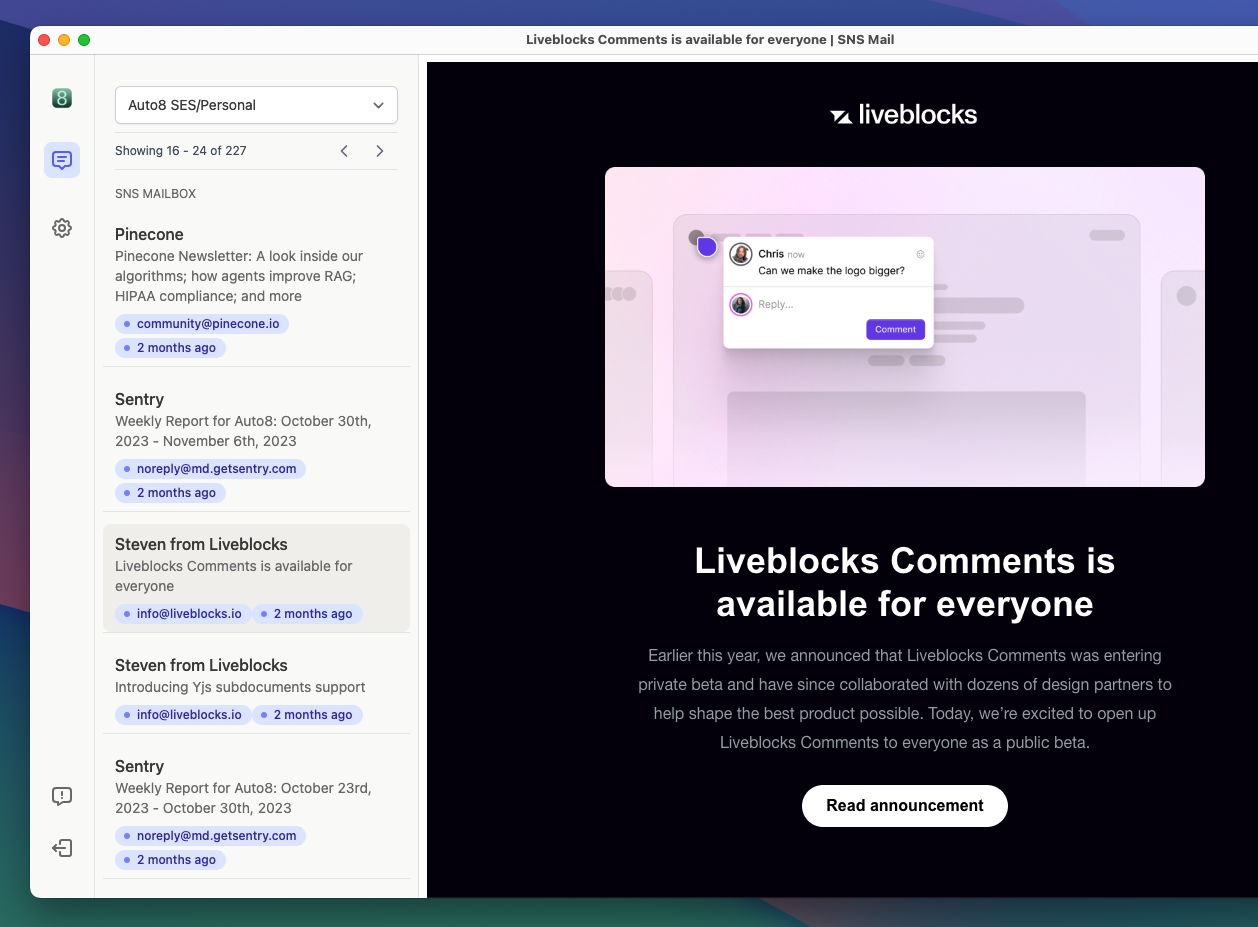The image size is (1258, 927).
Task: Click the Reply... field in comment preview
Action: [776, 304]
